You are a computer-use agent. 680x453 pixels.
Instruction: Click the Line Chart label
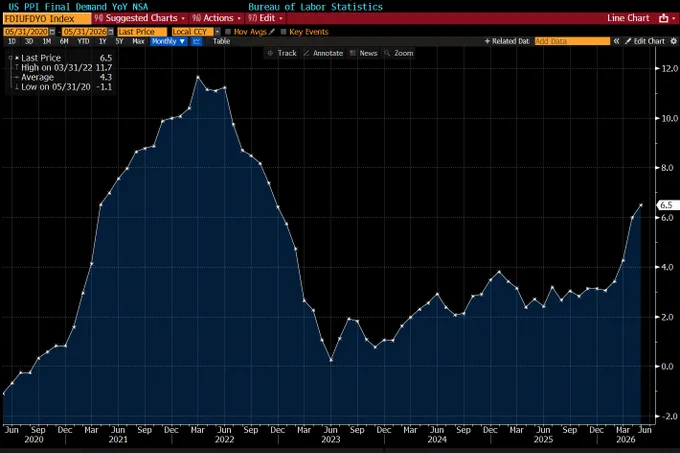(x=628, y=18)
